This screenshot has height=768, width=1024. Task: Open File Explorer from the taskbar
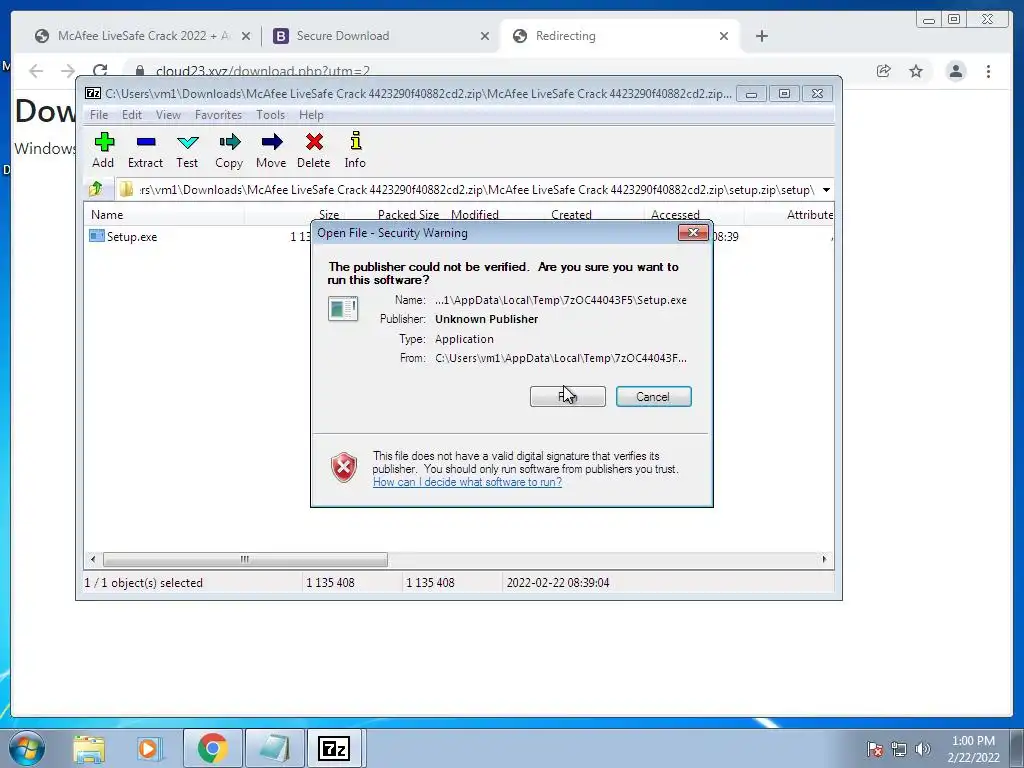[x=89, y=749]
